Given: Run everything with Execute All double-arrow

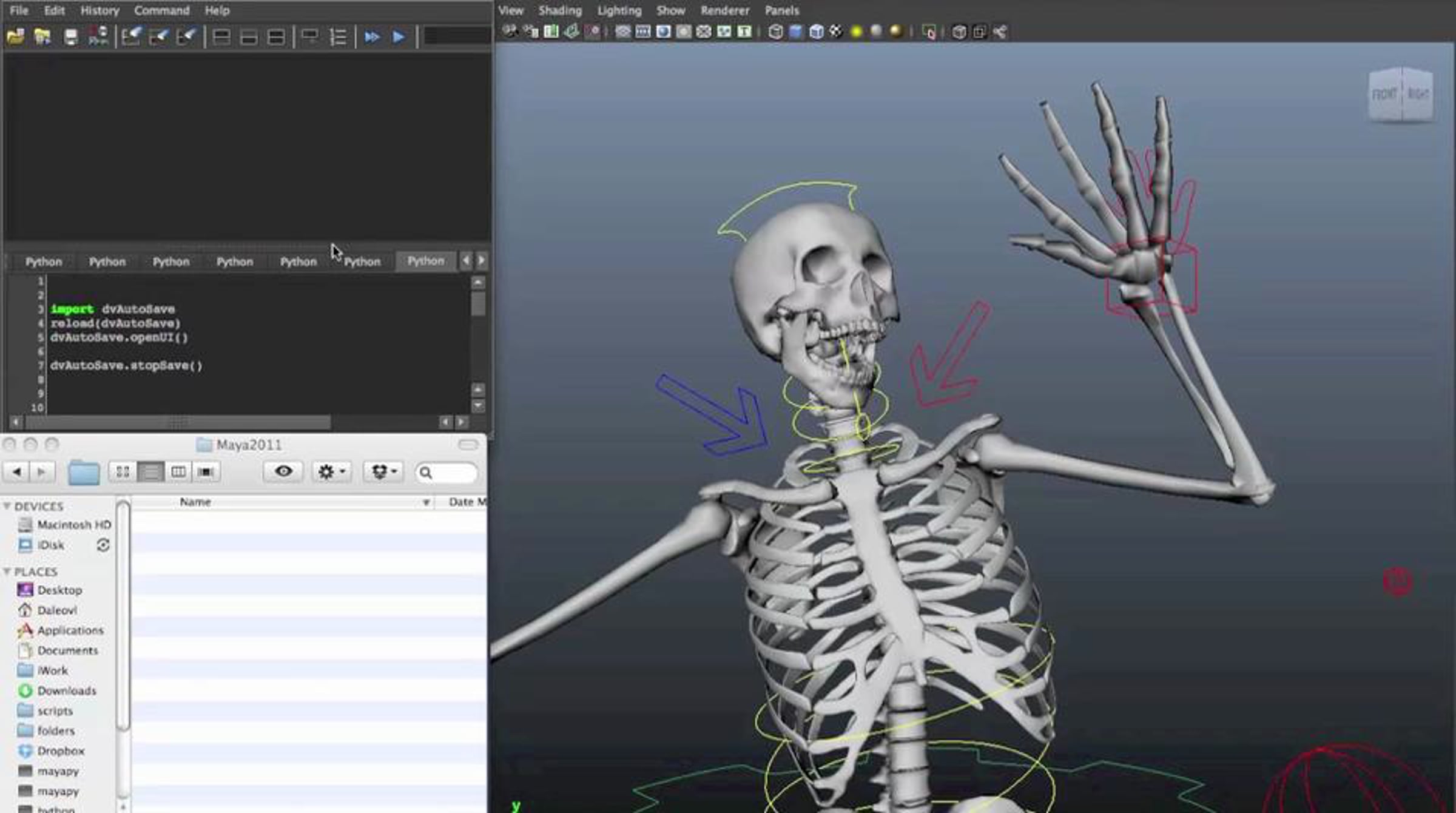Looking at the screenshot, I should (x=372, y=37).
